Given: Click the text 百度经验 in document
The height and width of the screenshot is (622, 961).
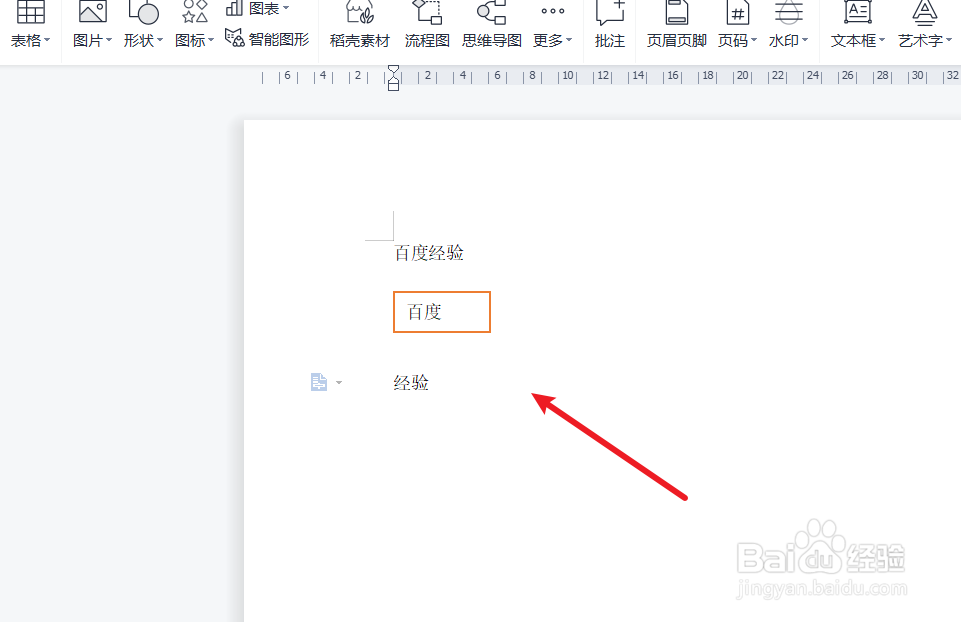Looking at the screenshot, I should point(428,252).
